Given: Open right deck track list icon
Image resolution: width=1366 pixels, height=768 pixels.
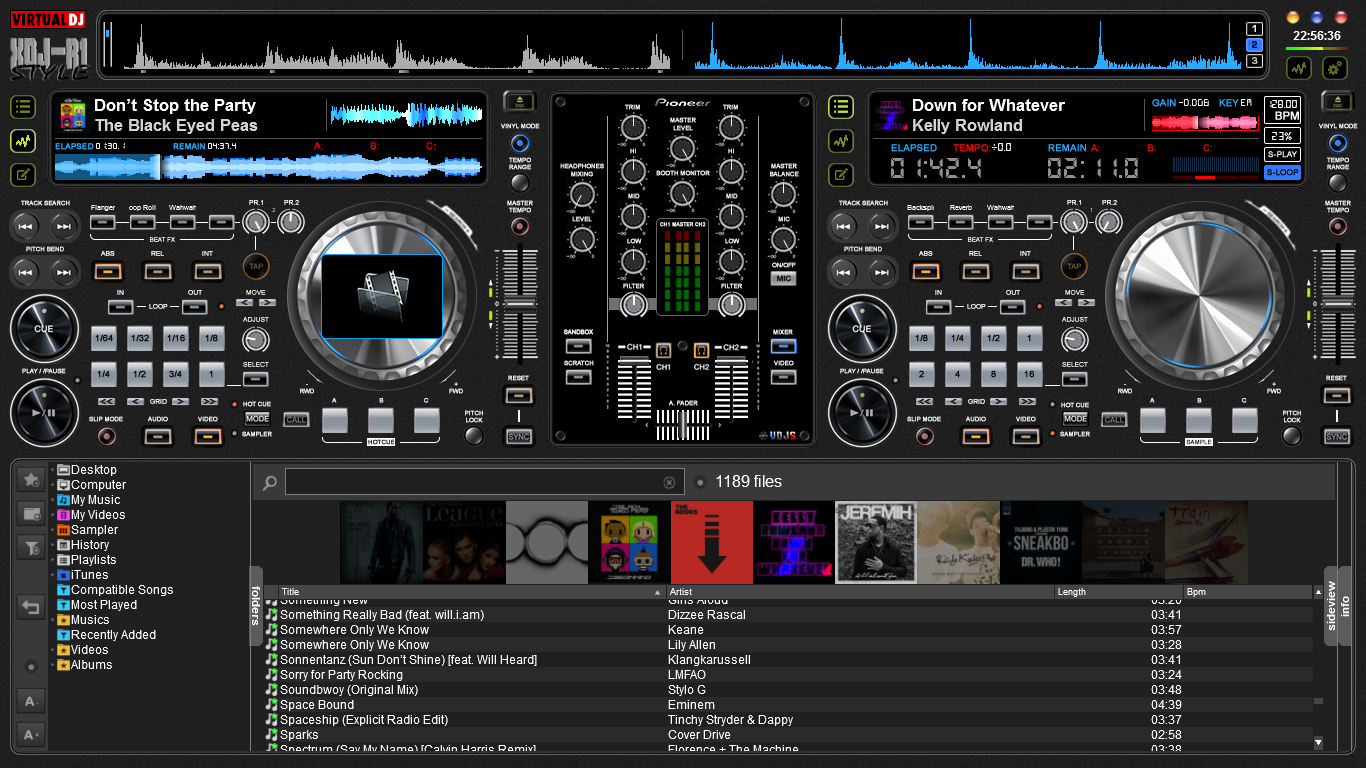Looking at the screenshot, I should pyautogui.click(x=841, y=107).
